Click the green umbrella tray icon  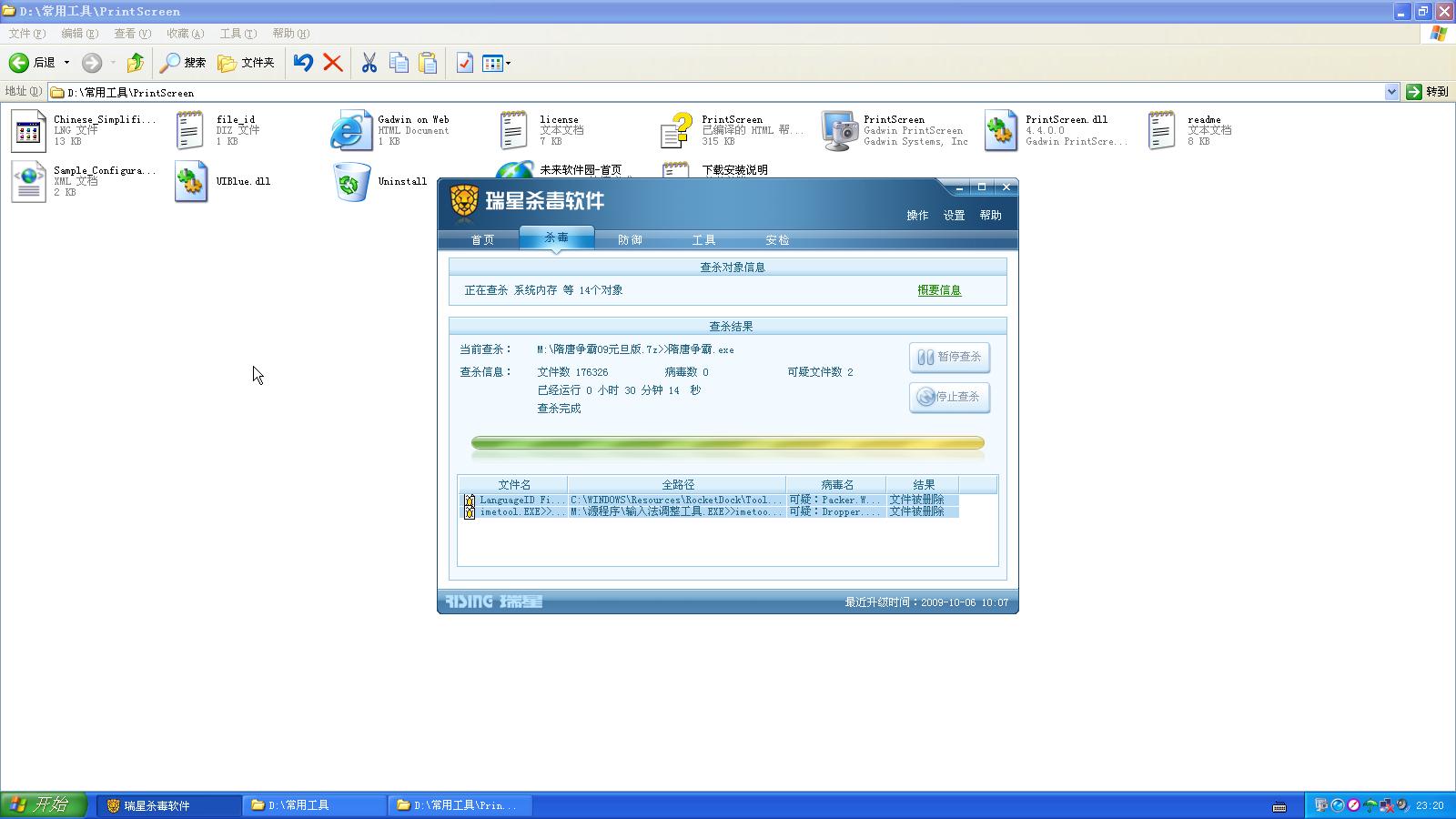(x=1370, y=805)
